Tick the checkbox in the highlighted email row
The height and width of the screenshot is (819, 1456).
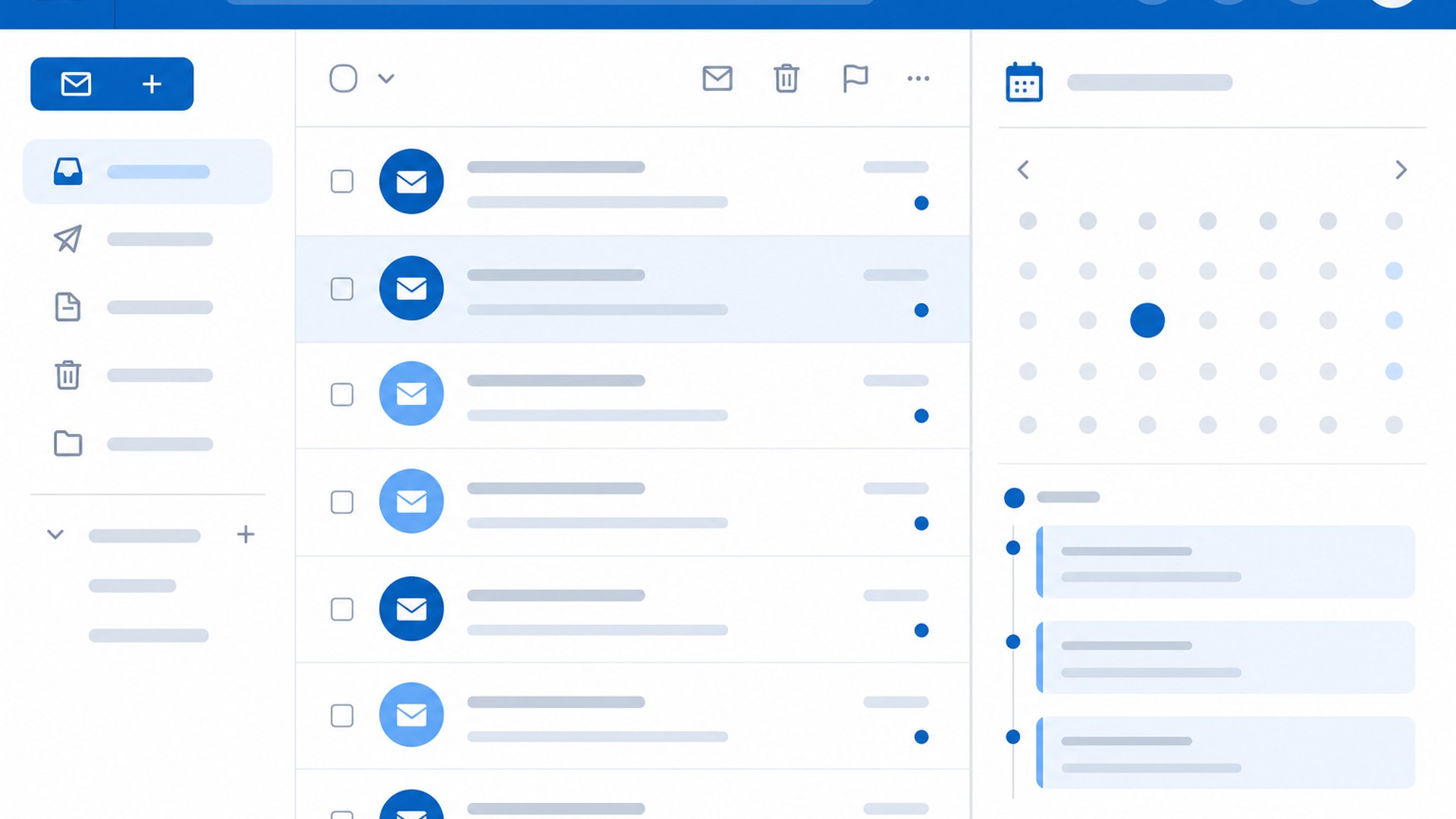pos(342,289)
